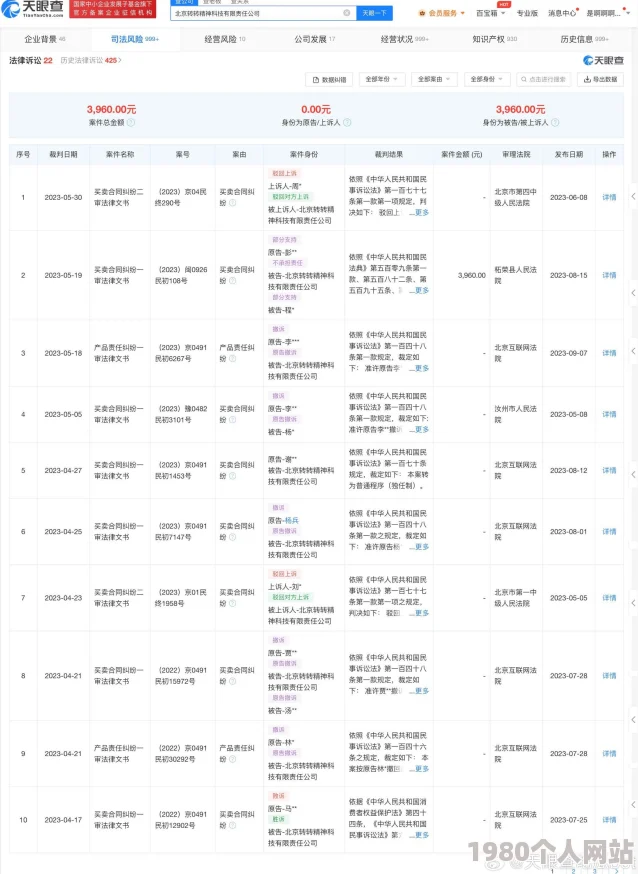The image size is (638, 874).
Task: Open 详情 for the first case row
Action: 609,197
